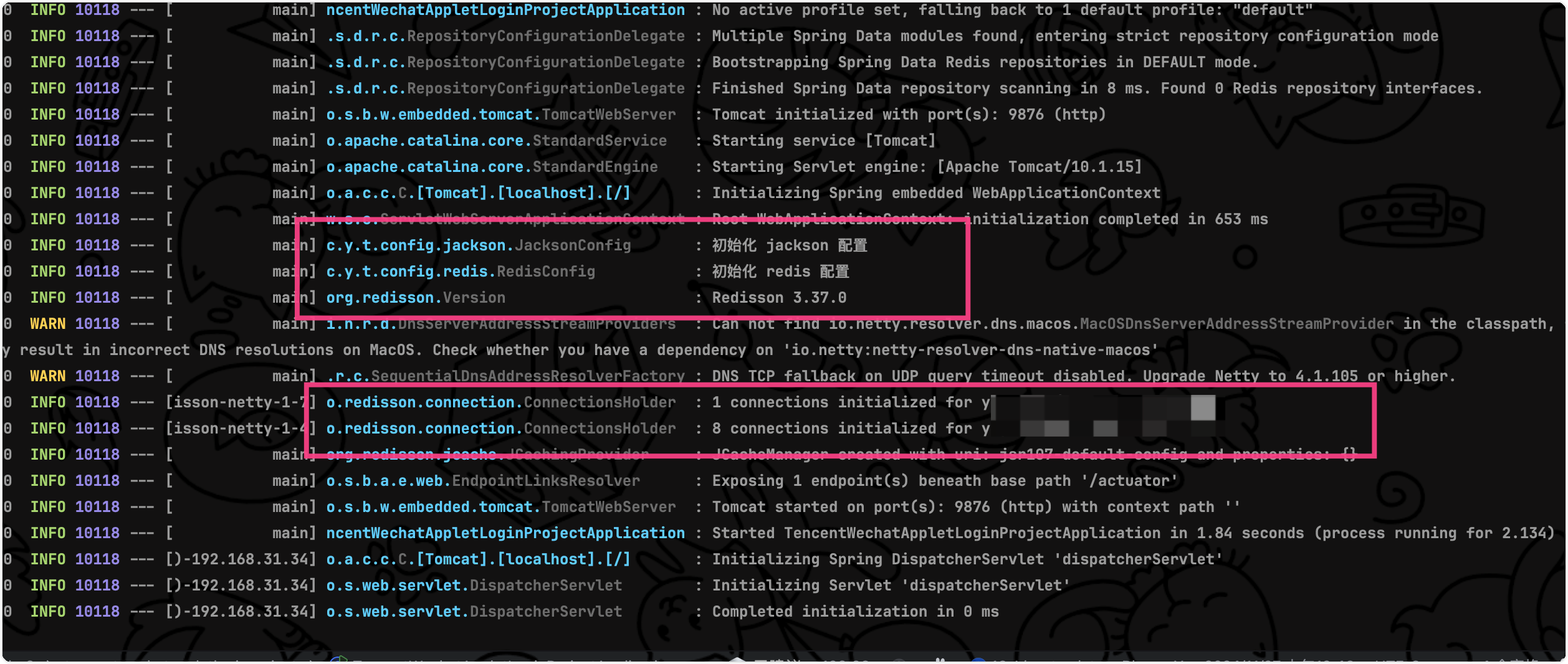Click the "8 connections initialized" log message
The height and width of the screenshot is (664, 1568).
[x=851, y=429]
